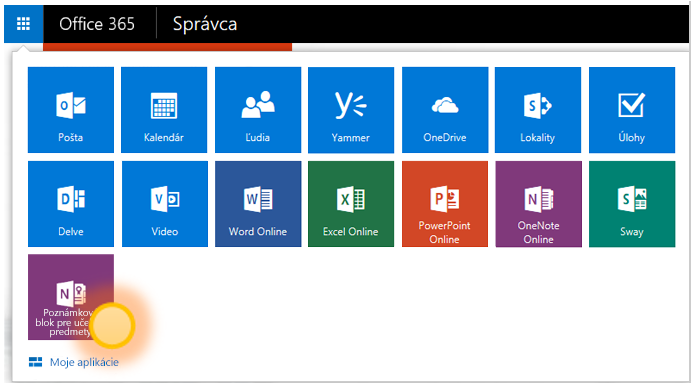This screenshot has height=387, width=691.
Task: Launch the Yammer tile
Action: 351,110
